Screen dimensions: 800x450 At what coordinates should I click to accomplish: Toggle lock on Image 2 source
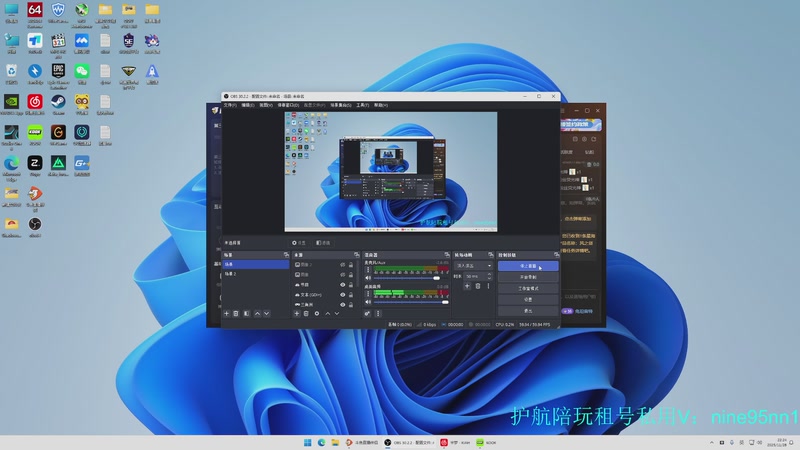pos(351,265)
